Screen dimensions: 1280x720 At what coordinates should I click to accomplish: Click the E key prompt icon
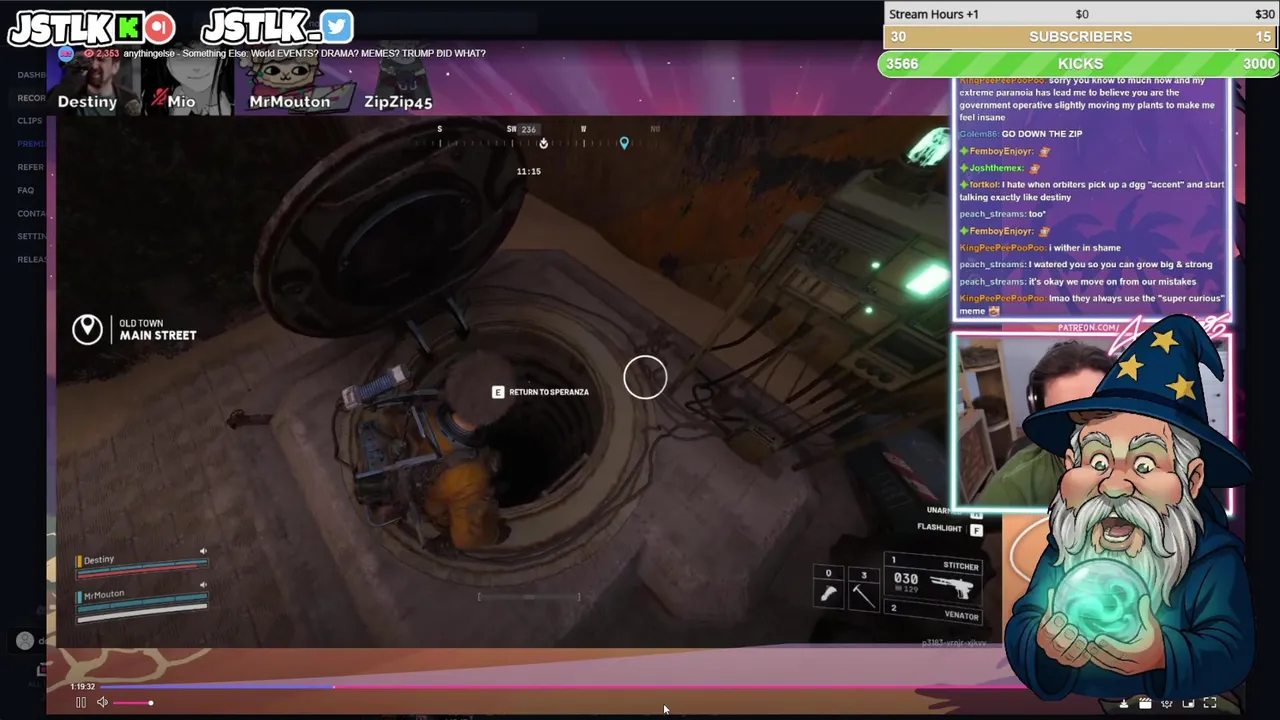point(498,392)
